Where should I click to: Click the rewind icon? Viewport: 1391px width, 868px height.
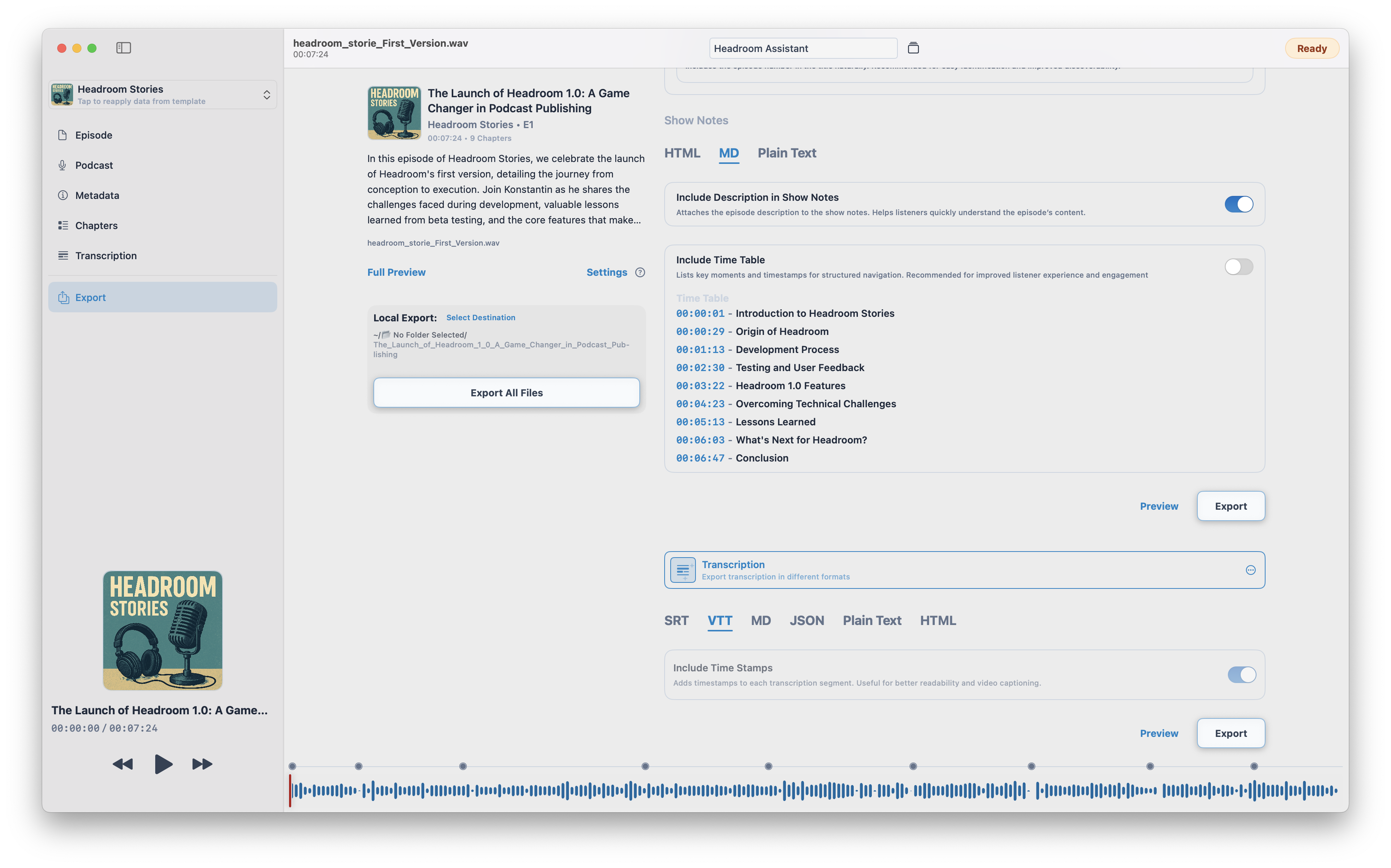coord(123,764)
